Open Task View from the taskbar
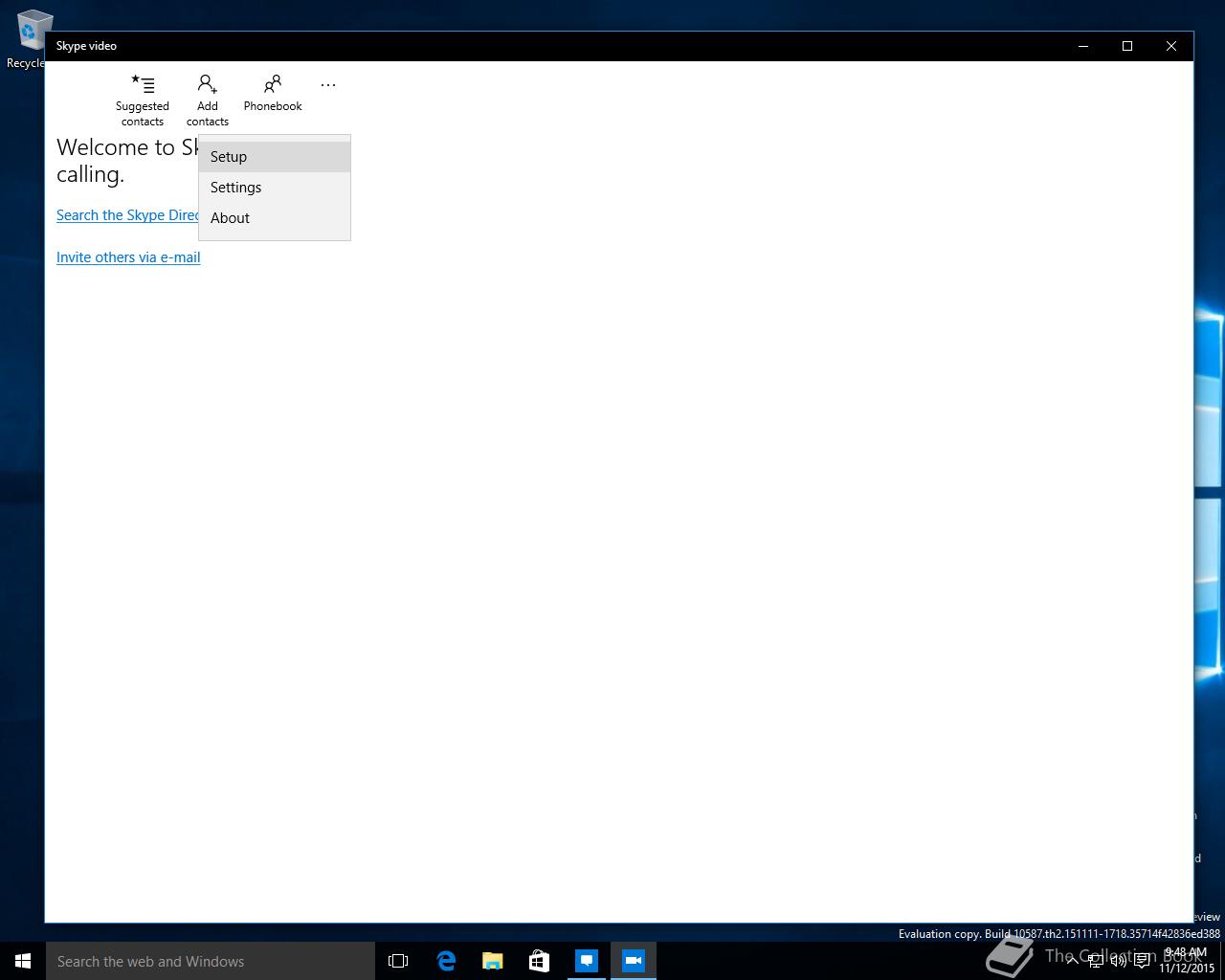 click(398, 961)
